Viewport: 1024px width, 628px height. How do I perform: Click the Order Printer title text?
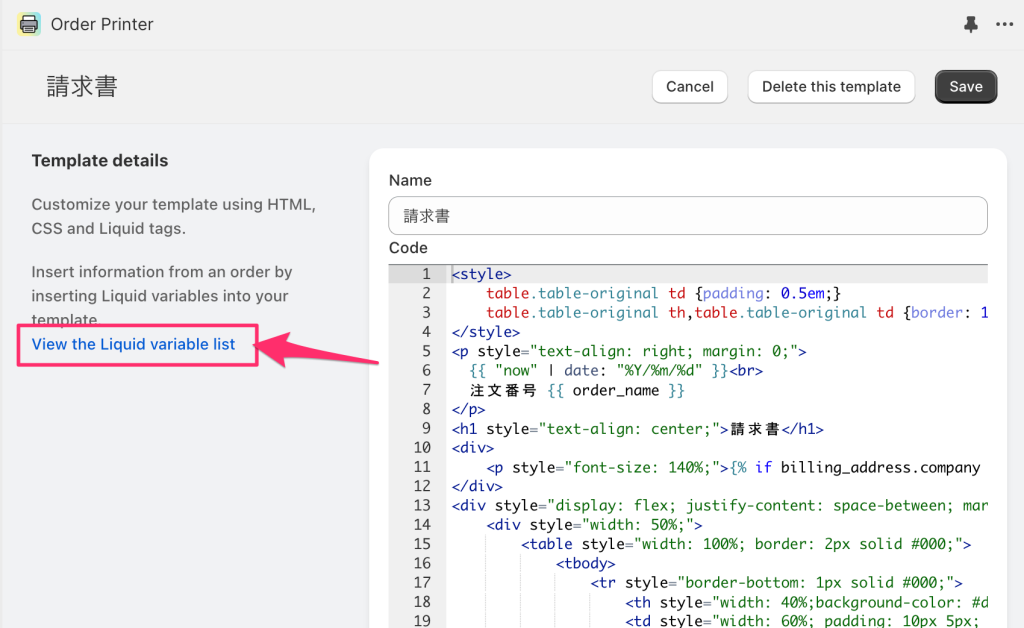[102, 24]
